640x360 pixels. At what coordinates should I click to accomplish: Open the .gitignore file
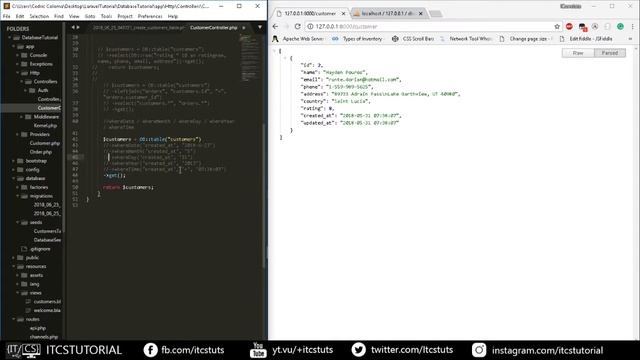click(40, 249)
